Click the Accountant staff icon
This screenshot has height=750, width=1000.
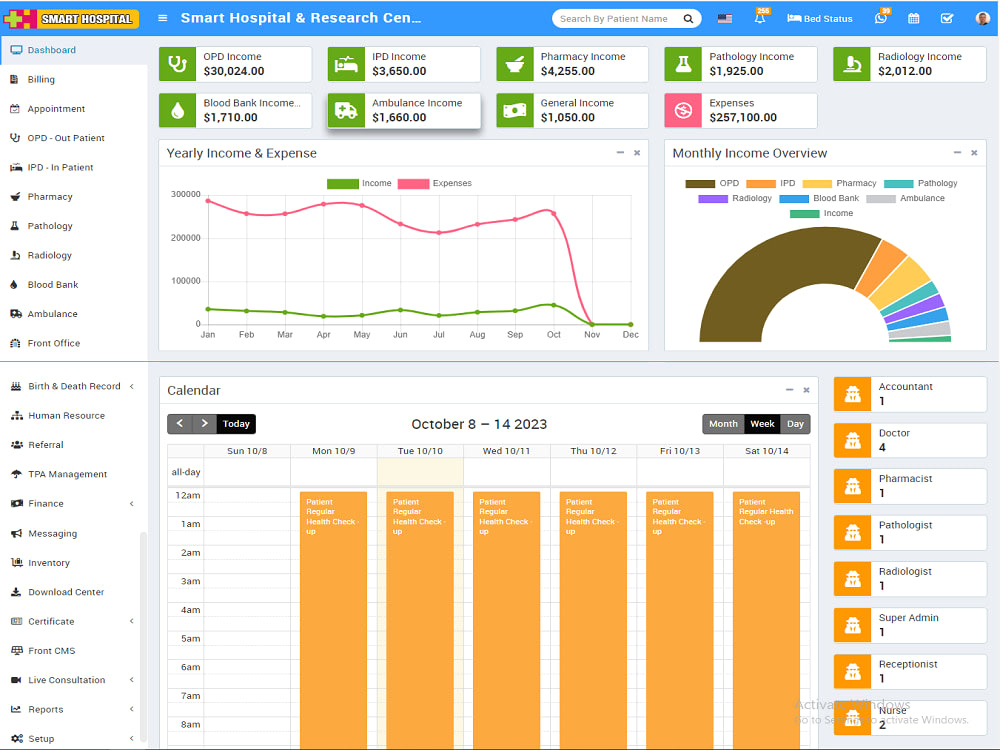[x=853, y=393]
